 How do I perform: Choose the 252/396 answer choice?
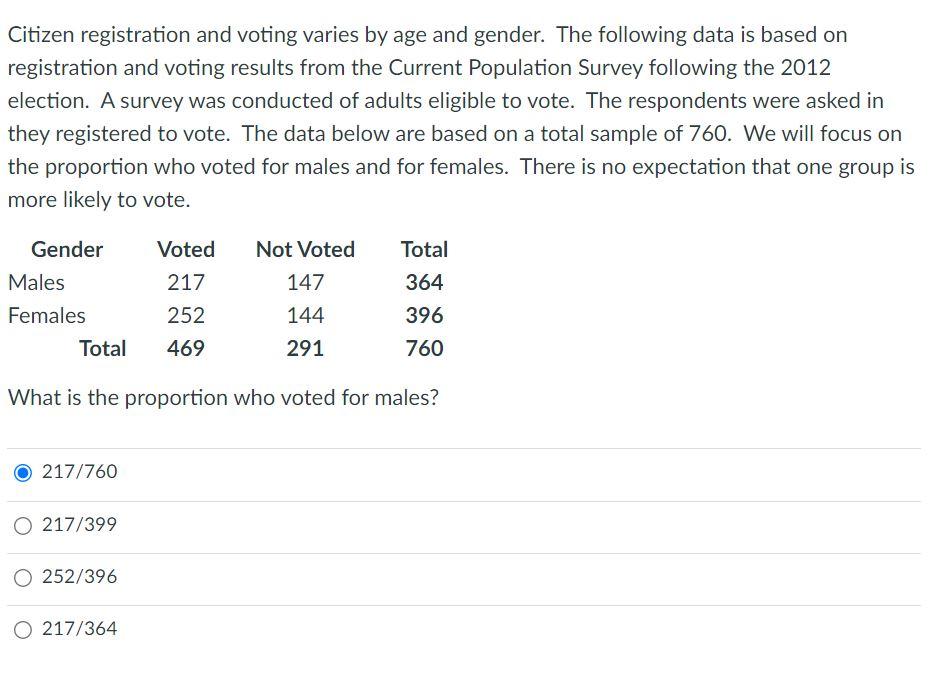[23, 576]
